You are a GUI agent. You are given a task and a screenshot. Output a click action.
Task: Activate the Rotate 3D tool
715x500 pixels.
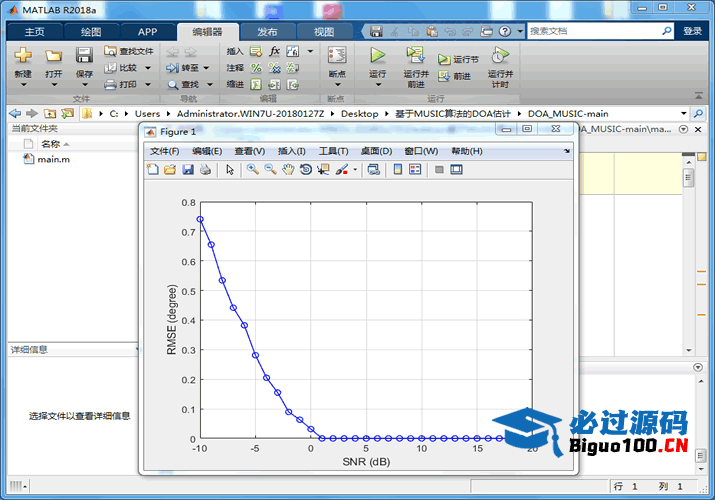point(305,170)
